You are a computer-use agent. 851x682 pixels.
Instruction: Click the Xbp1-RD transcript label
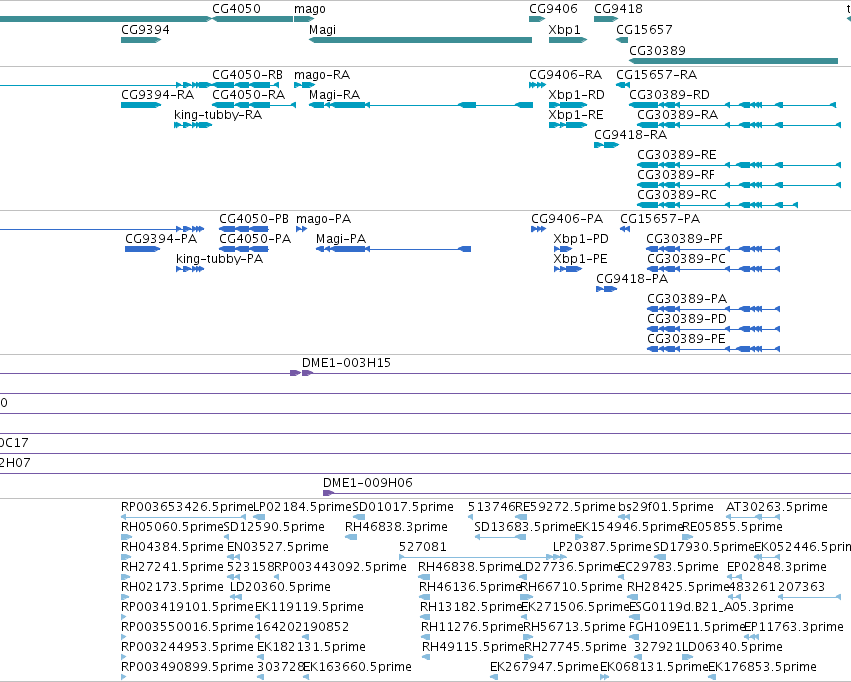[x=576, y=95]
